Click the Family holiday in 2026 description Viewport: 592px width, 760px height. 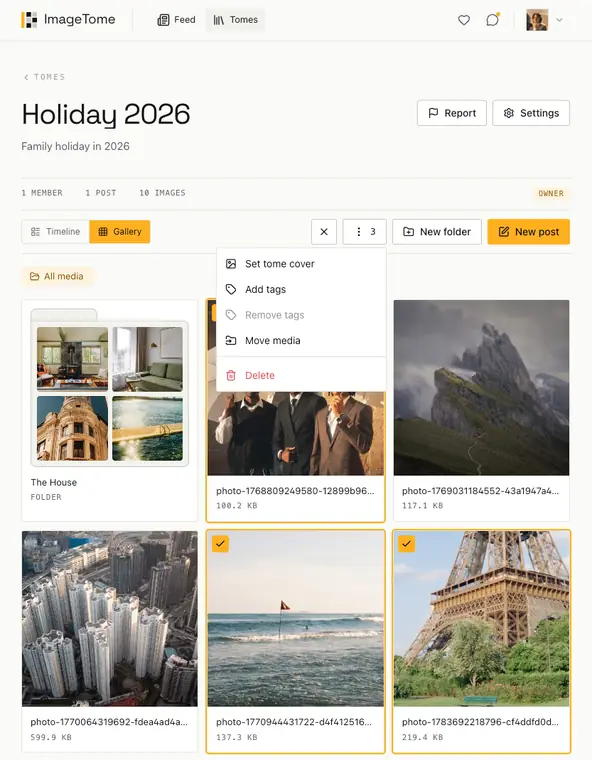(x=76, y=146)
